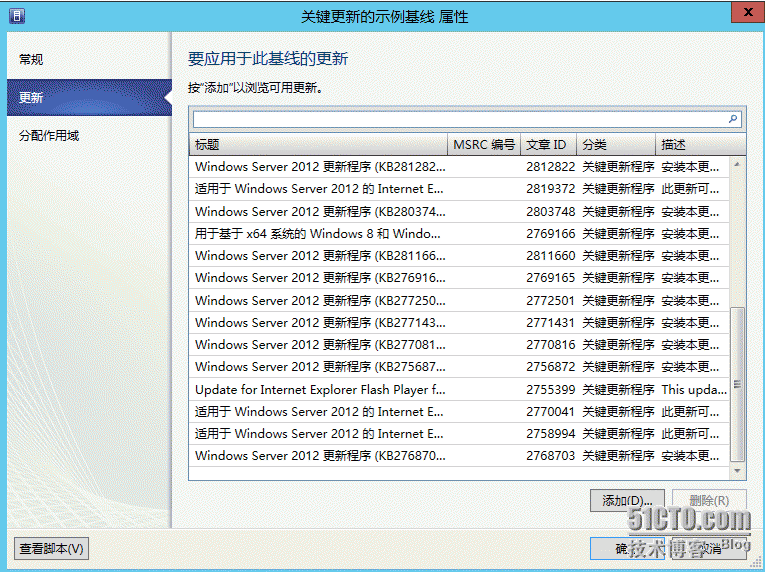Viewport: 765px width, 572px height.
Task: Select the update row with article ID 2756872
Action: 459,367
